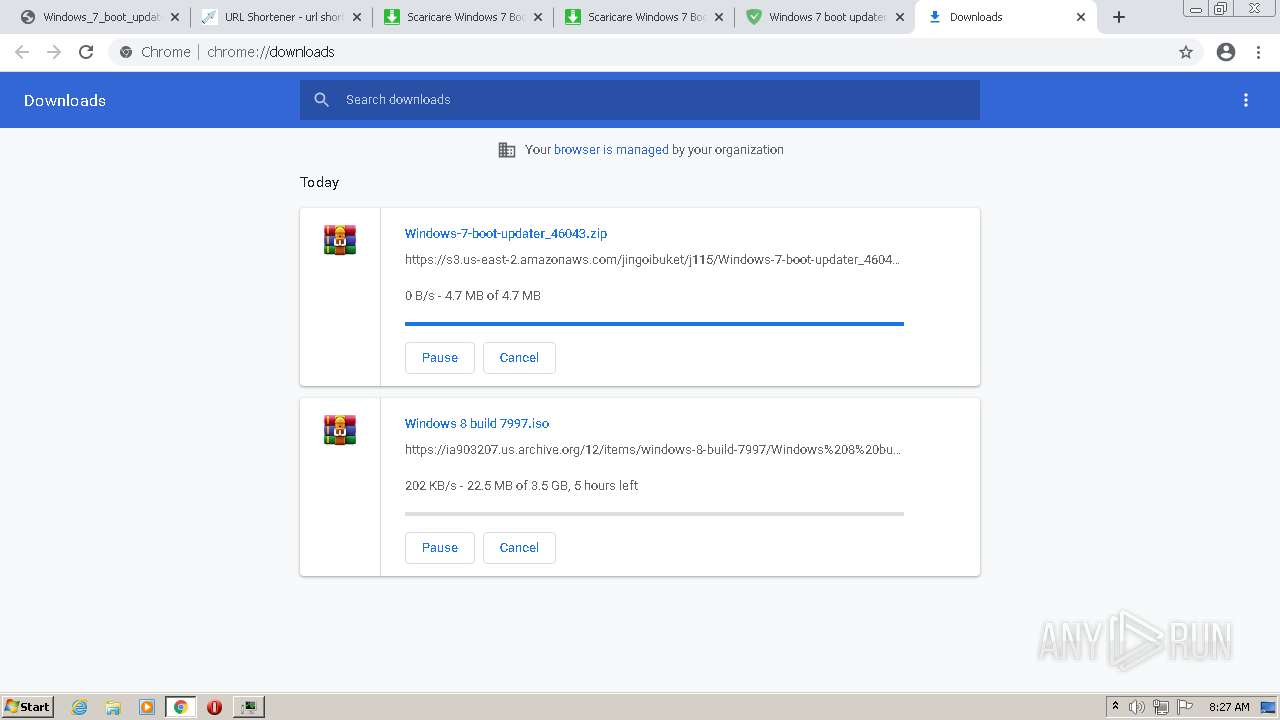Cancel the Windows-7-boot-updater zip download
The width and height of the screenshot is (1280, 720).
click(519, 358)
